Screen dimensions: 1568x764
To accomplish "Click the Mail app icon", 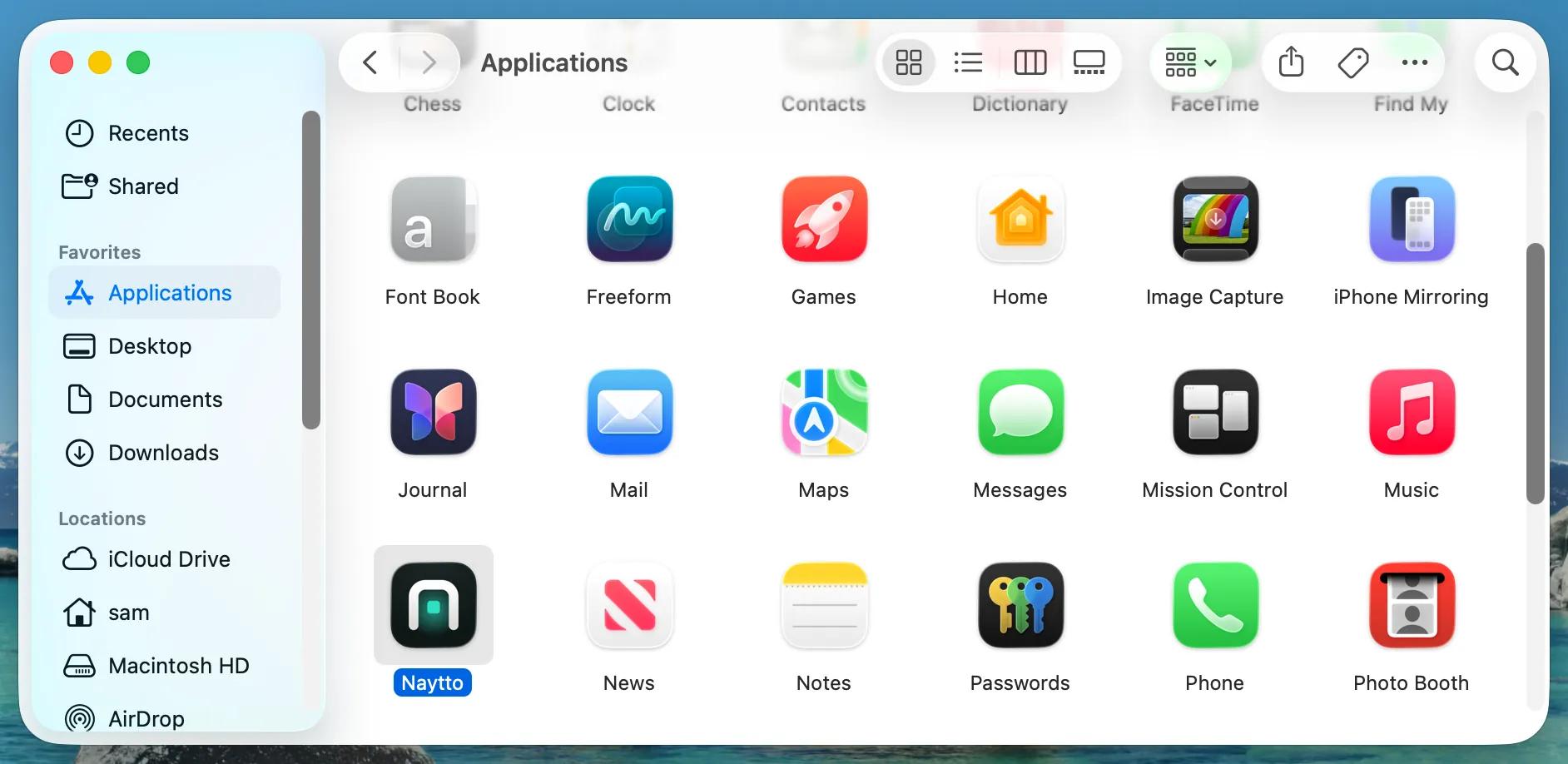I will pos(629,412).
